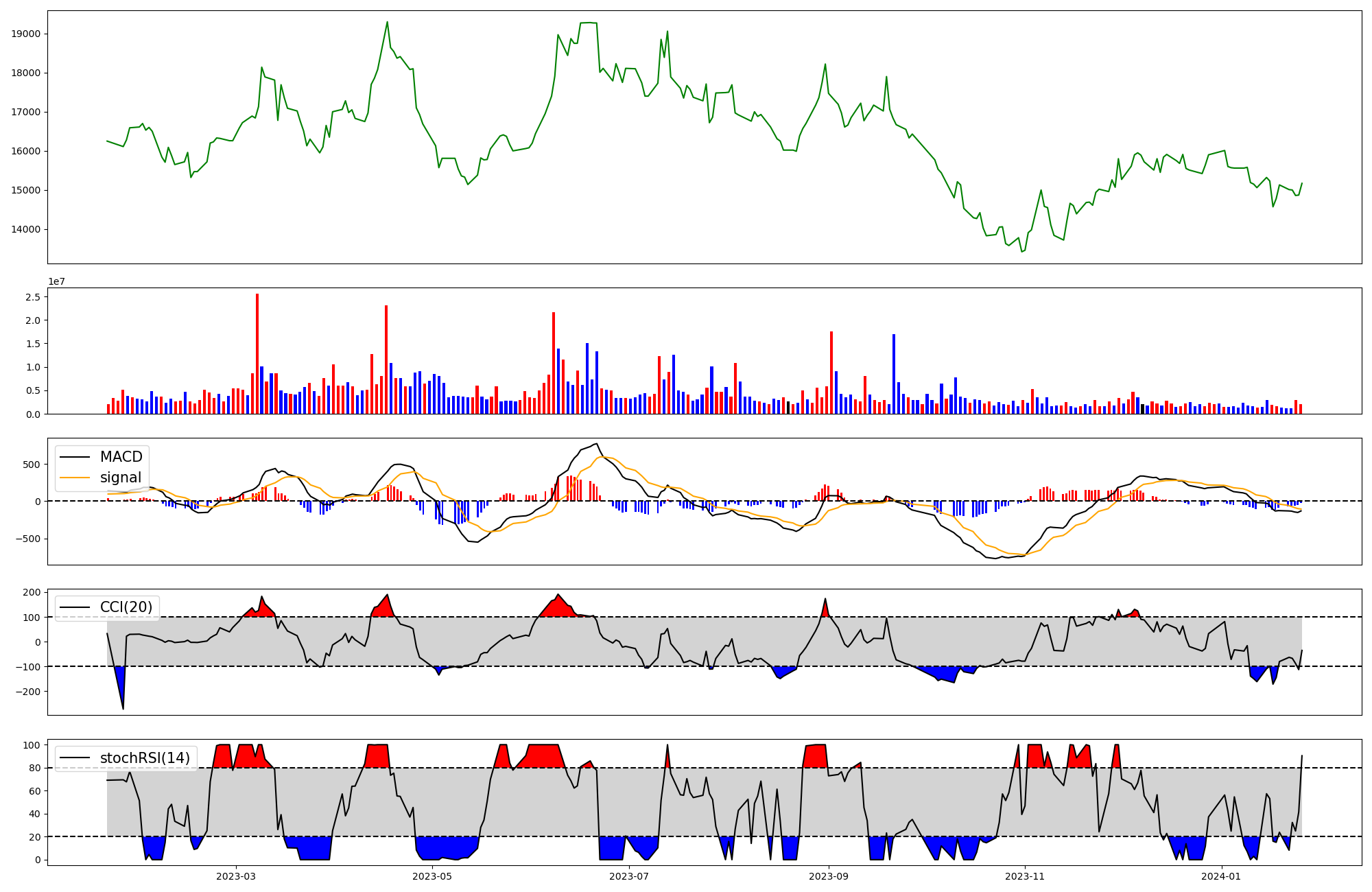The width and height of the screenshot is (1372, 892).
Task: Click the 19000 price axis label
Action: (x=27, y=34)
